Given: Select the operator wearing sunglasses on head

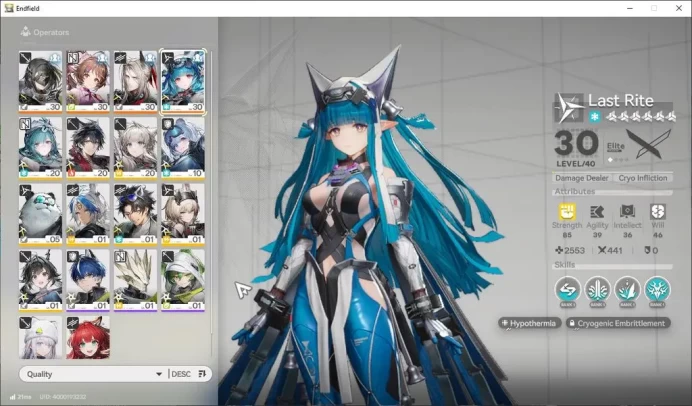Looking at the screenshot, I should 135,214.
